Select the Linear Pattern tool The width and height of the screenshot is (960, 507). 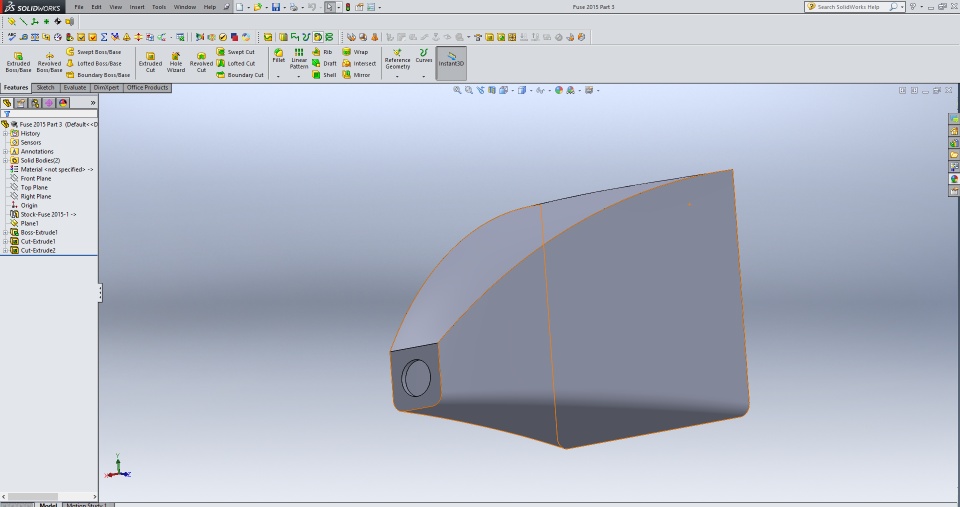pyautogui.click(x=299, y=59)
